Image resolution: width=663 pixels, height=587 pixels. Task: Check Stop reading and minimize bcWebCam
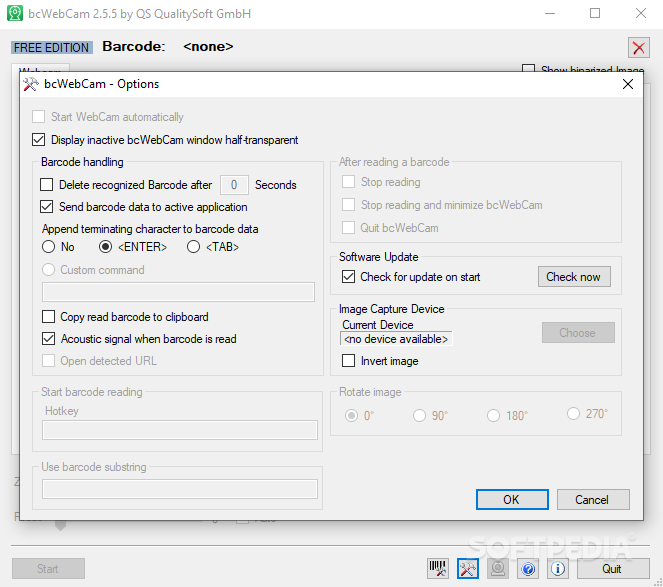click(348, 205)
